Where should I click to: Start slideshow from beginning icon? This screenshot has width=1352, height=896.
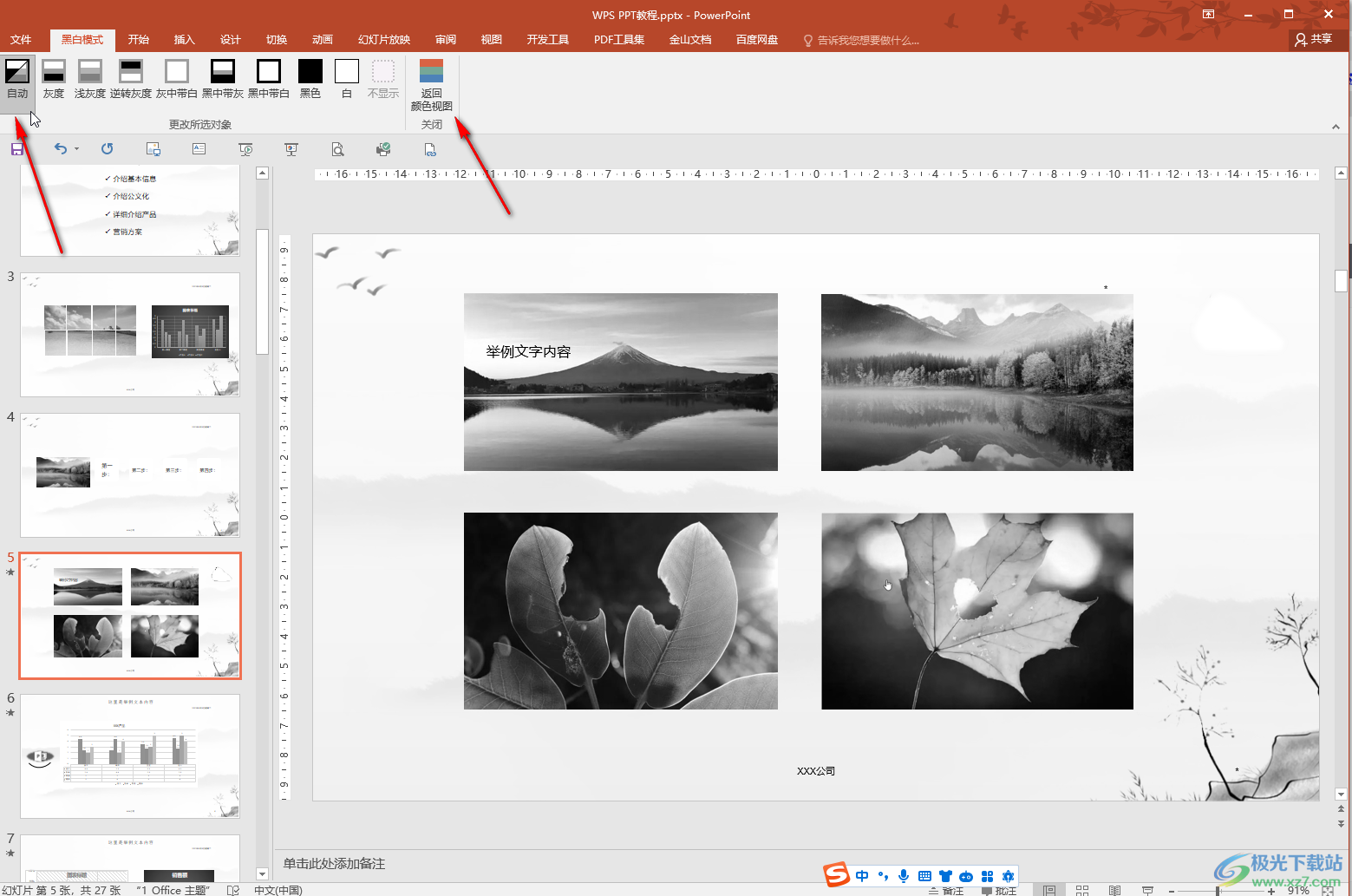coord(245,149)
